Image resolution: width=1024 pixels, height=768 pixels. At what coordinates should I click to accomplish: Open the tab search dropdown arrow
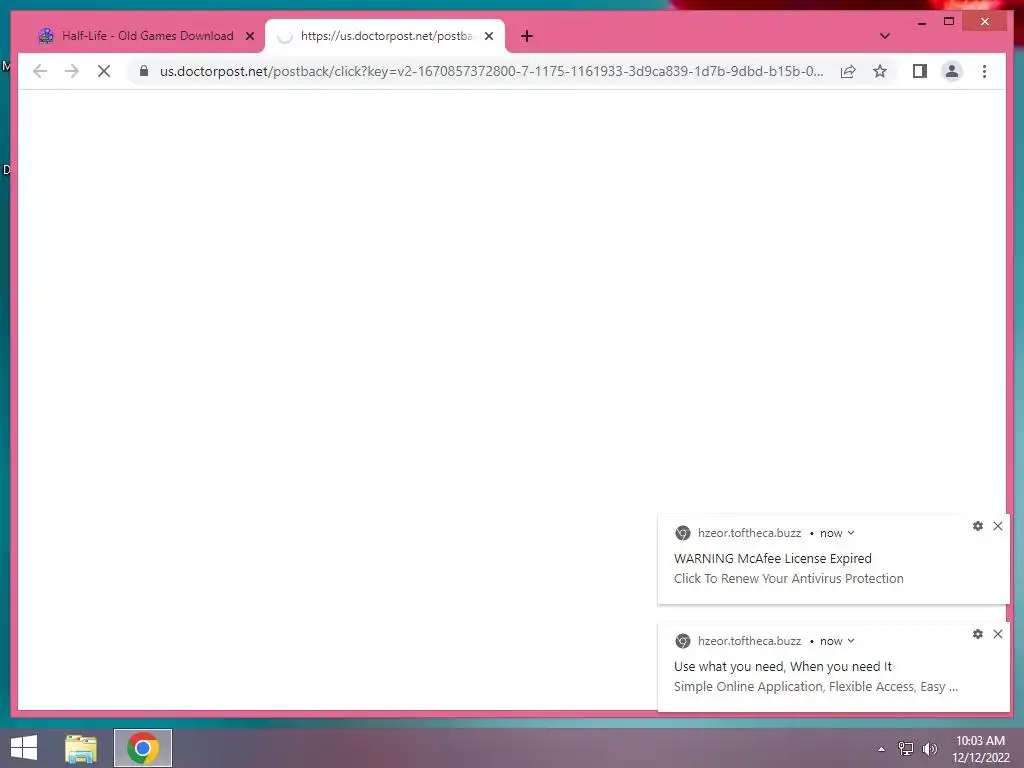coord(885,36)
